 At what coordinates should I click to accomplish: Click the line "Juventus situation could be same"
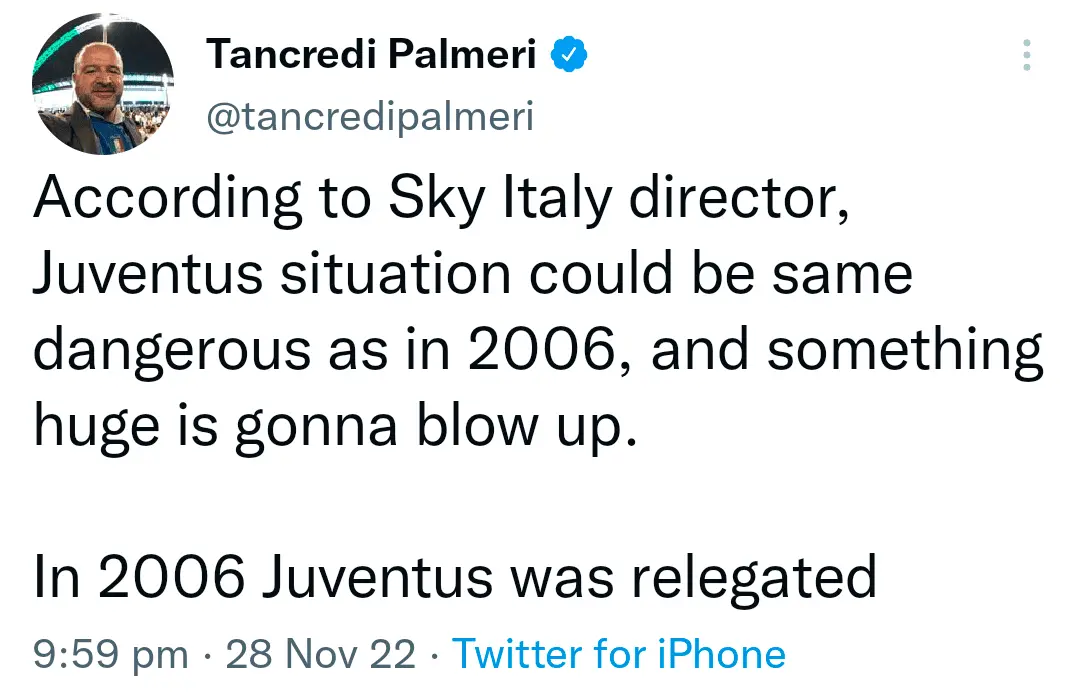472,273
